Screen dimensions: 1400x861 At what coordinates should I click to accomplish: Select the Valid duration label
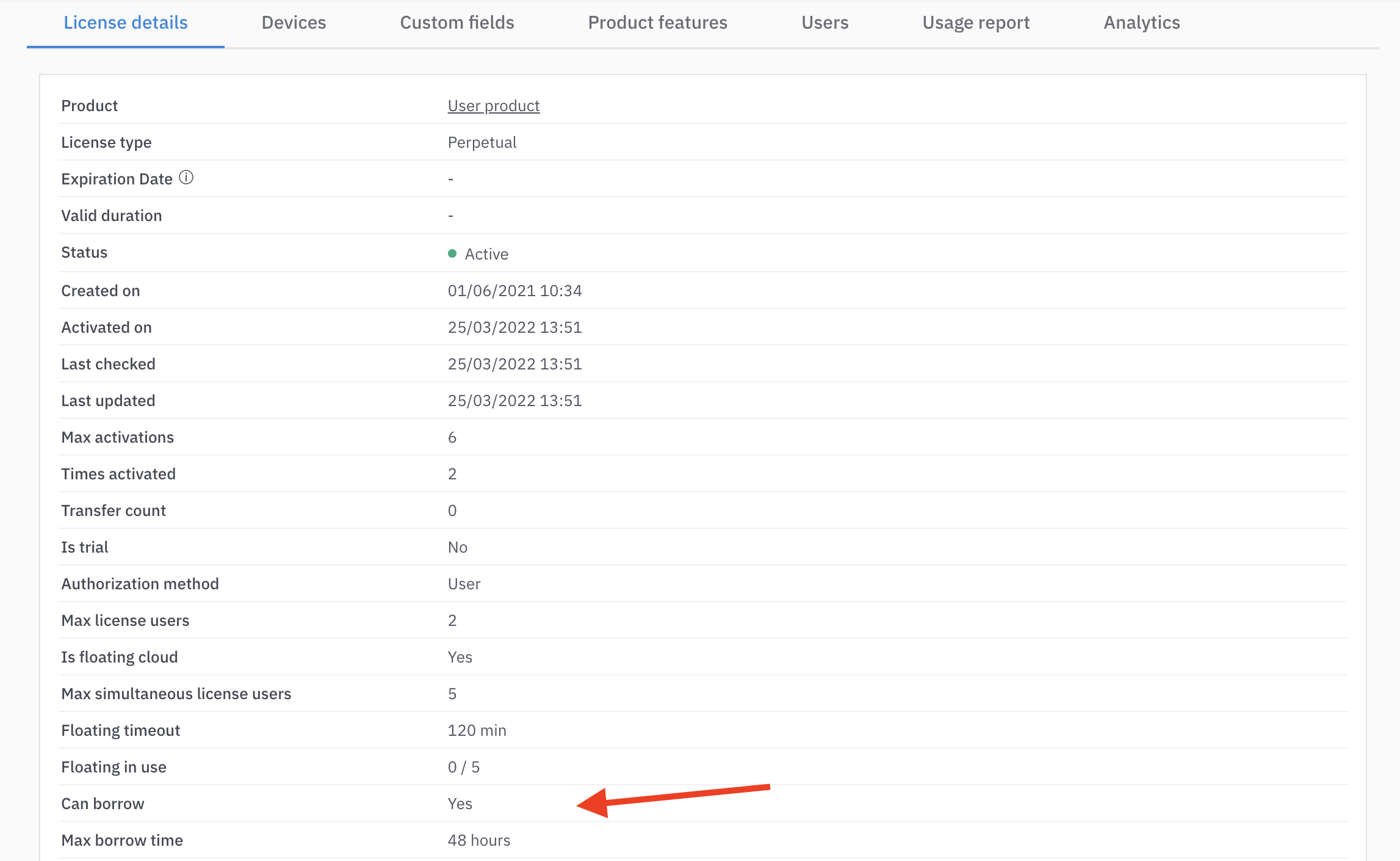[x=111, y=216]
